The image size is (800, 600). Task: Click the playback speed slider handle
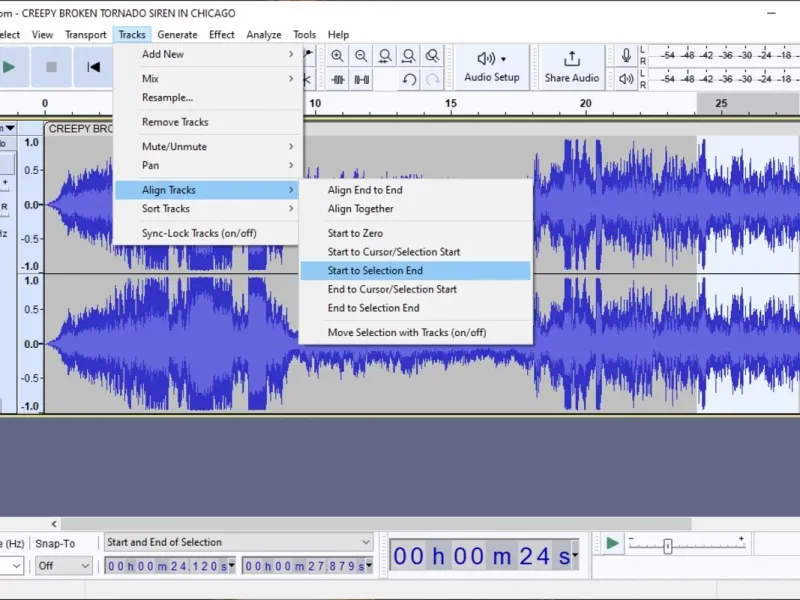(667, 546)
